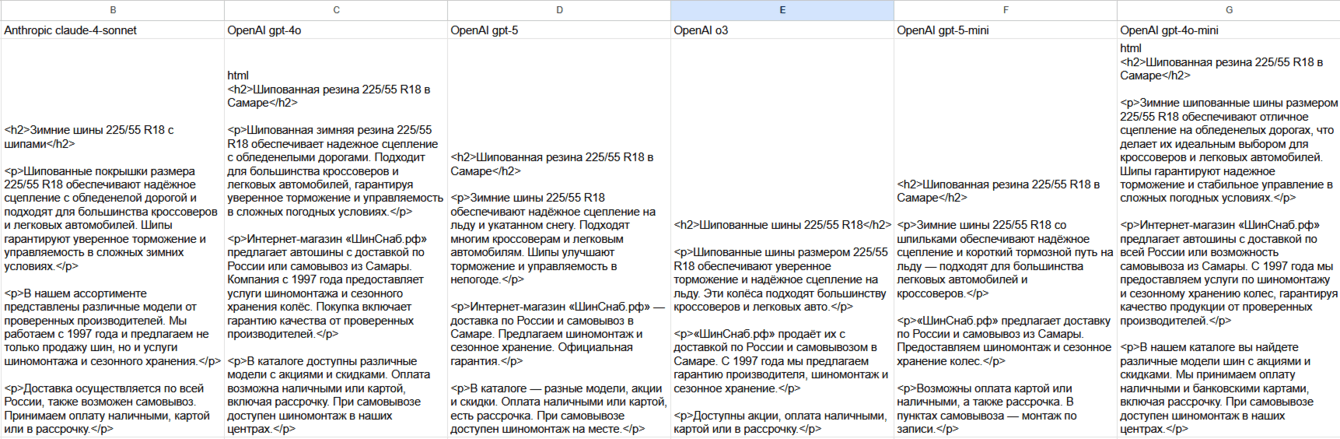Select column C header
This screenshot has width=1340, height=439.
(x=335, y=9)
